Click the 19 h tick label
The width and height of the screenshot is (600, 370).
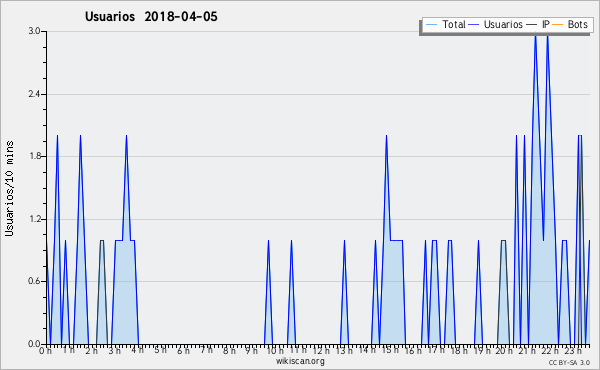tap(482, 350)
